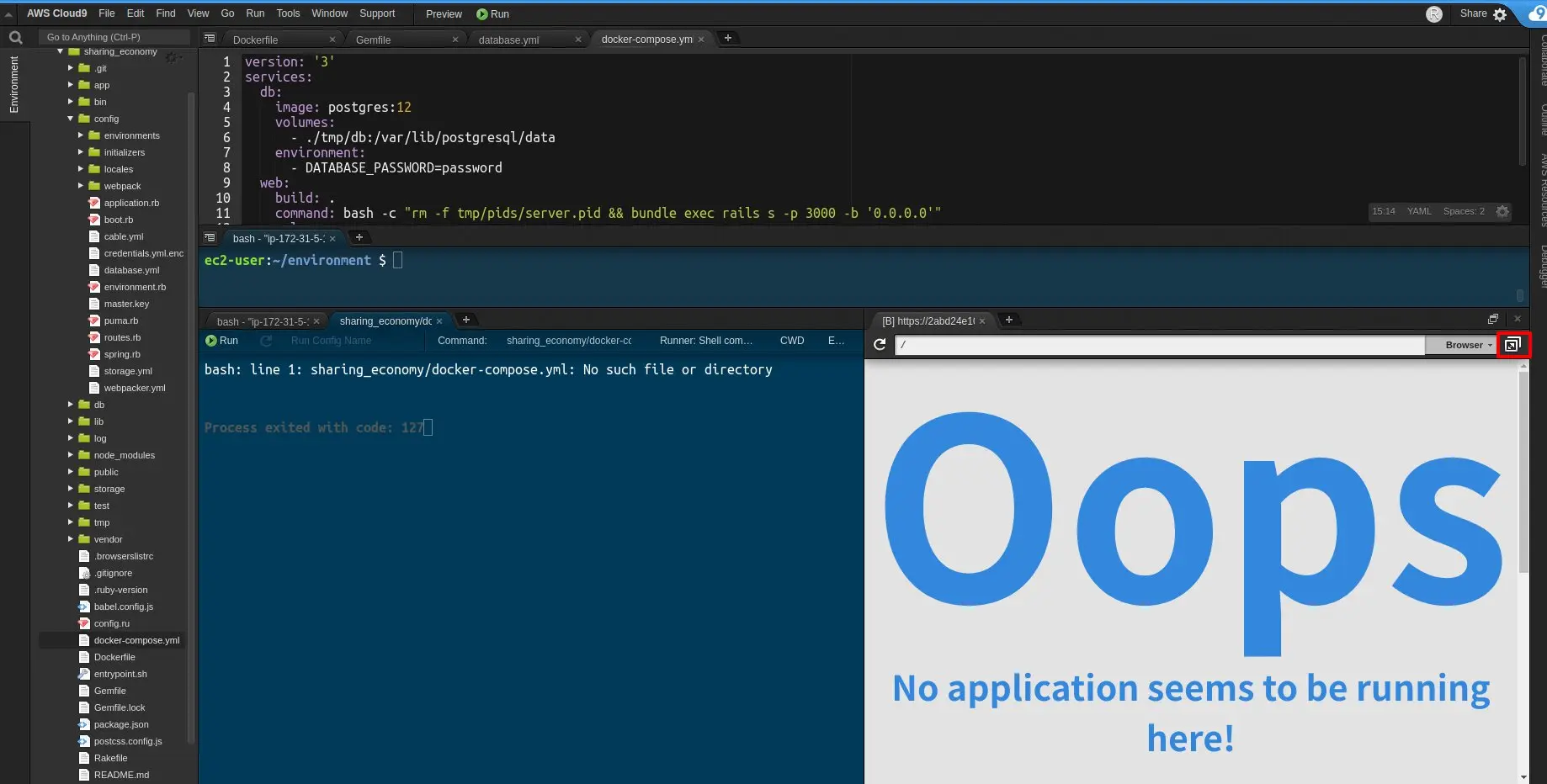Viewport: 1547px width, 784px height.
Task: Maximize the preview pane icon
Action: pos(1493,319)
